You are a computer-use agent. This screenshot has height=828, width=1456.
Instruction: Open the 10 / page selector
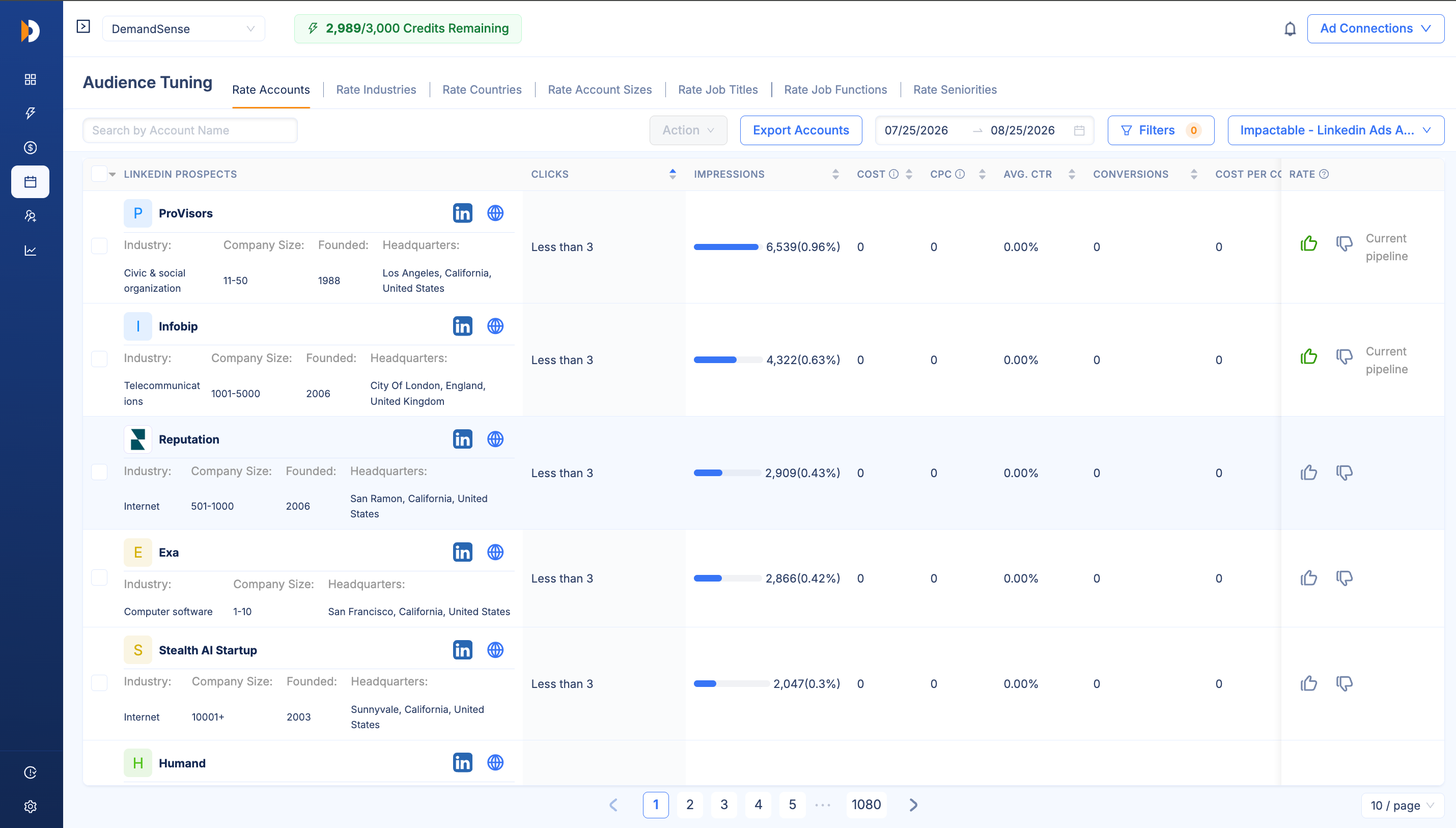tap(1402, 805)
